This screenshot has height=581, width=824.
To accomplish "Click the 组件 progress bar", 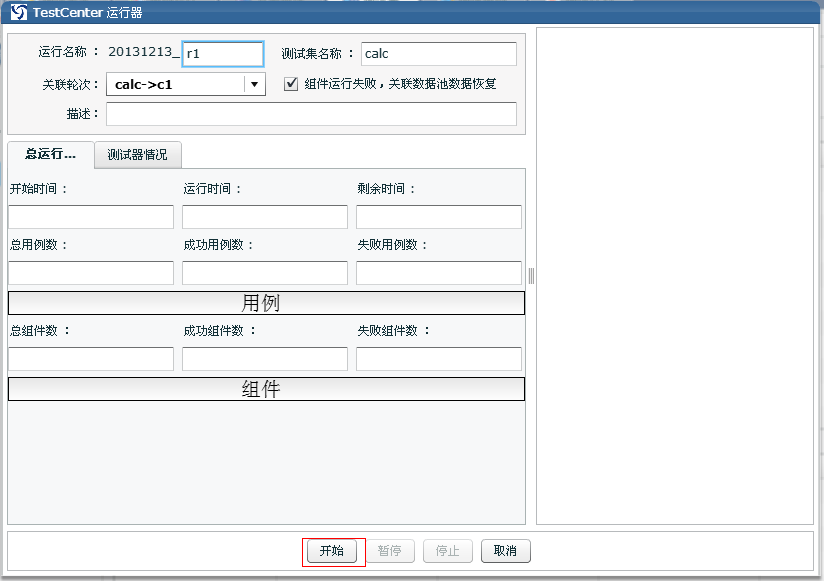I will (x=266, y=389).
